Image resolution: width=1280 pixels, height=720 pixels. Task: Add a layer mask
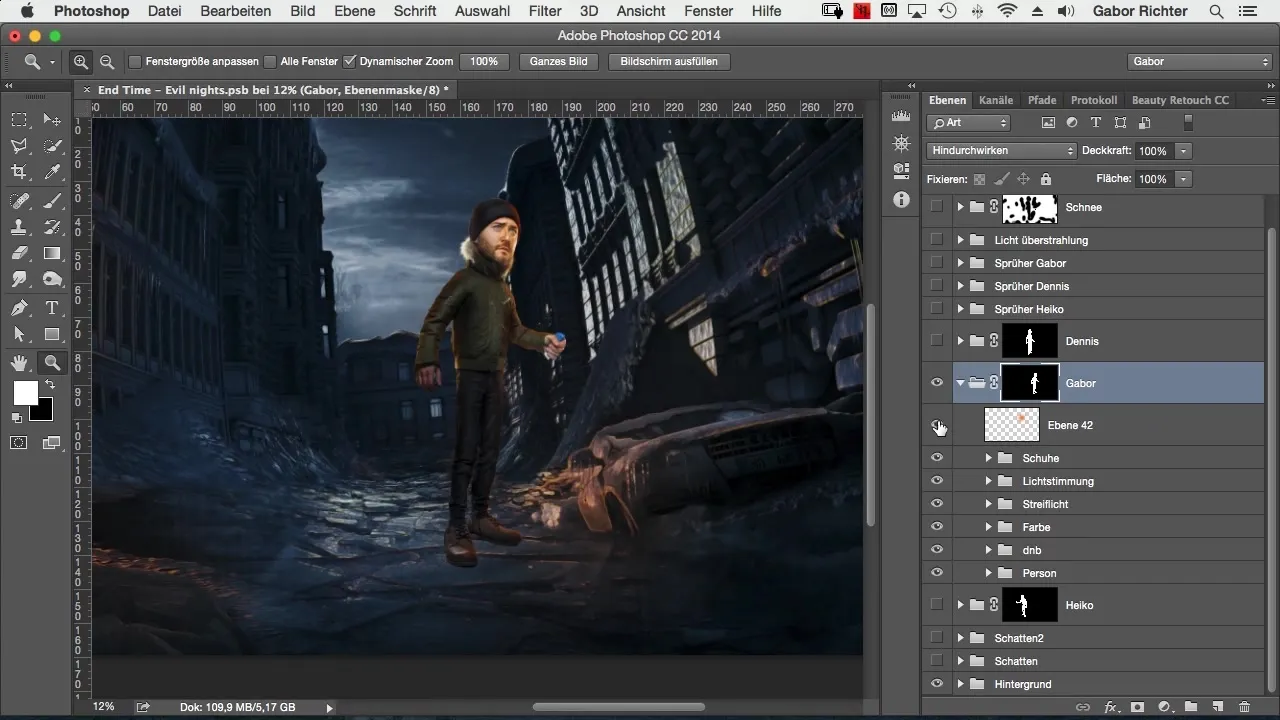(1137, 706)
